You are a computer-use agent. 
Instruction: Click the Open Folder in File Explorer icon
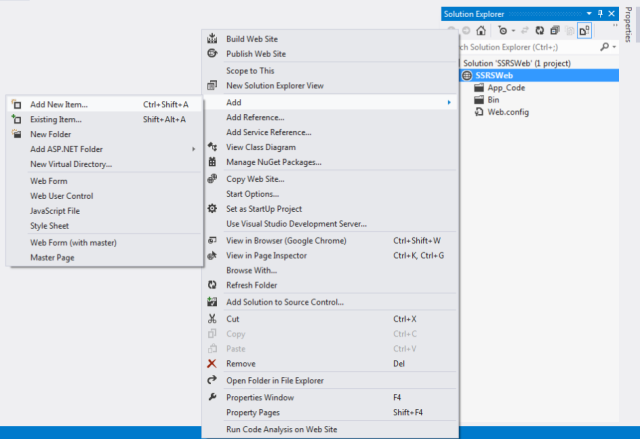[212, 380]
